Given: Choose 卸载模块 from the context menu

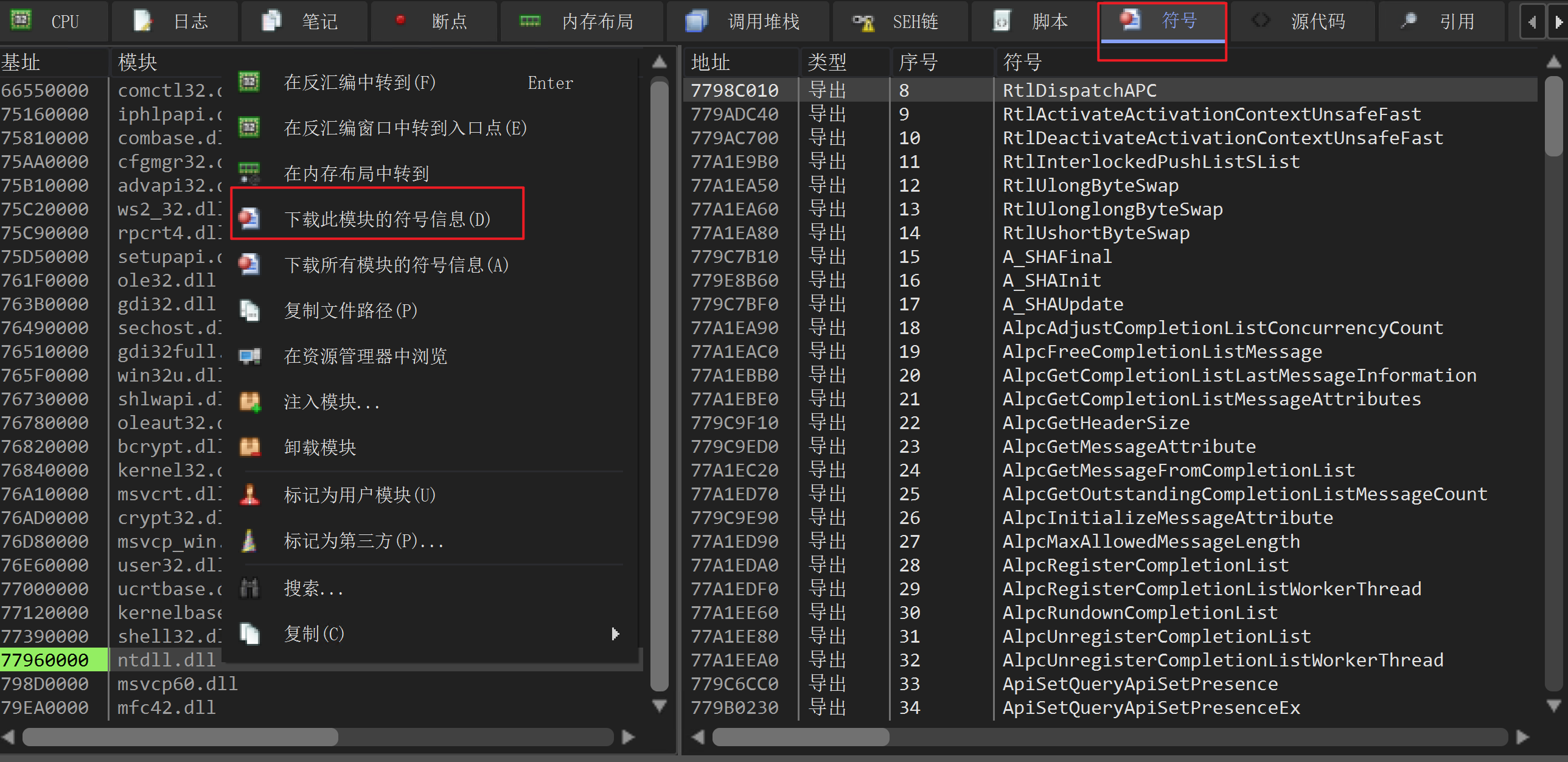Looking at the screenshot, I should pos(320,447).
